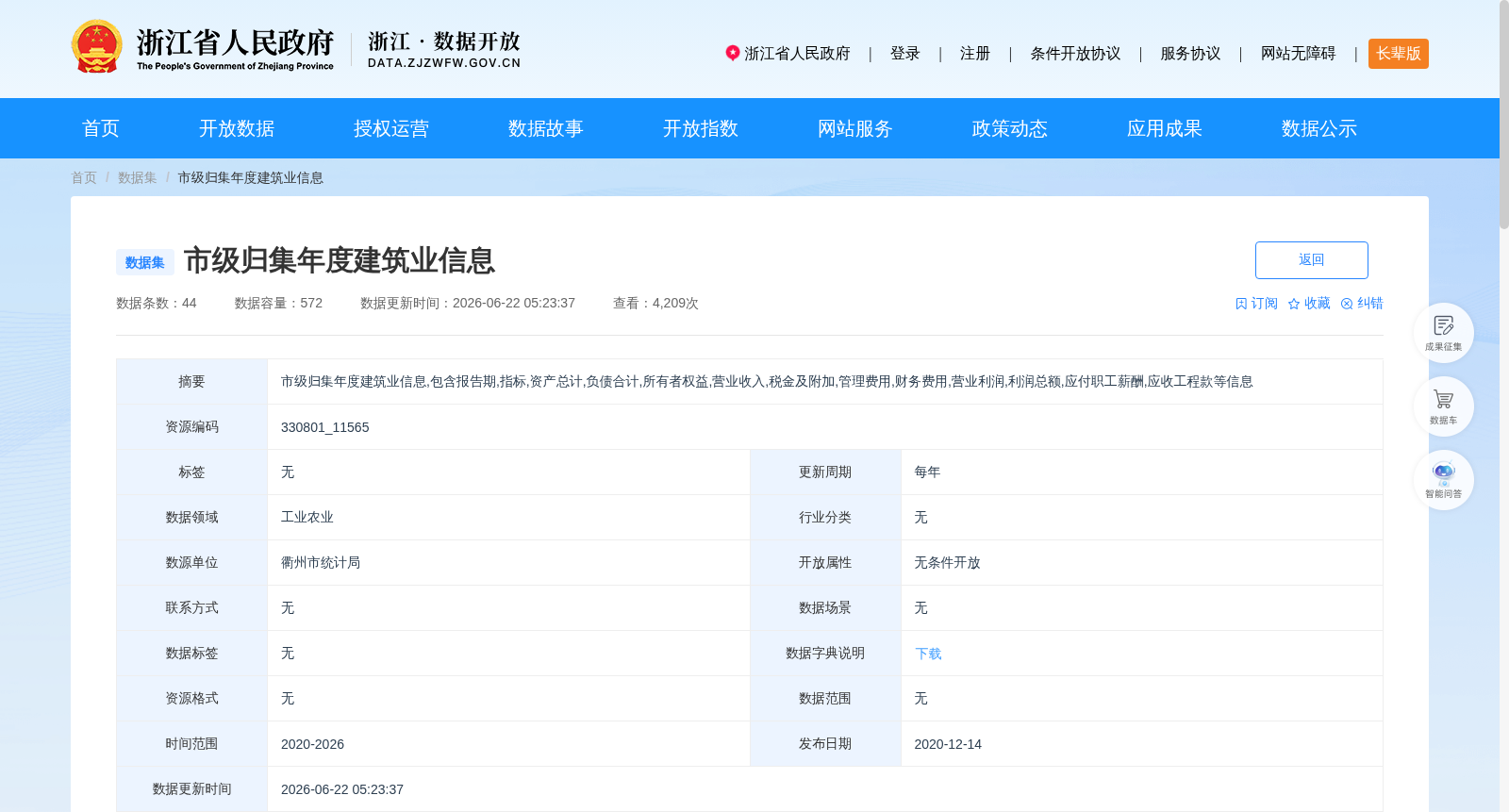The image size is (1509, 812).
Task: Go to 首页 in the navigation bar
Action: [101, 128]
